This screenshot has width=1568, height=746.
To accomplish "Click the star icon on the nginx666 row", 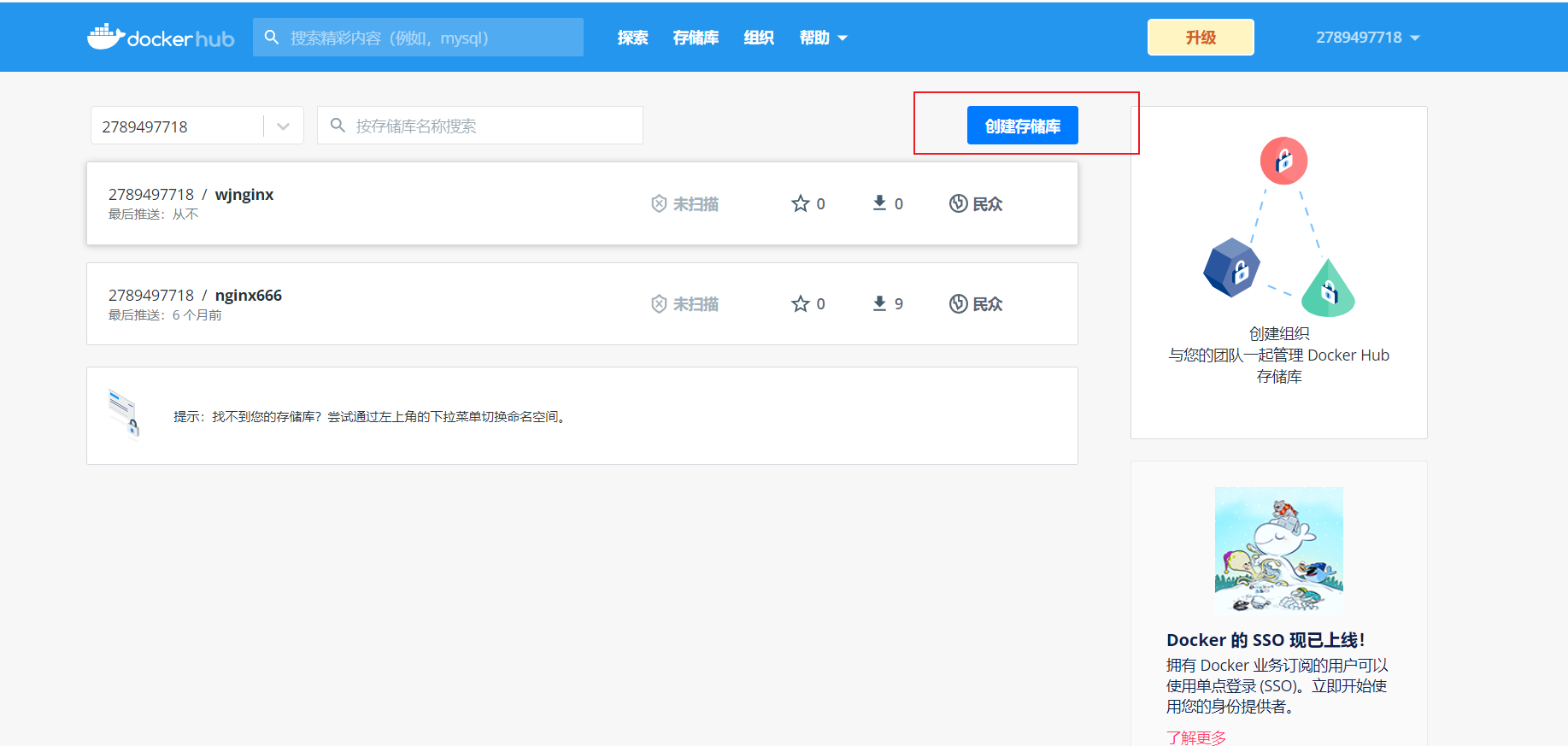I will point(800,303).
